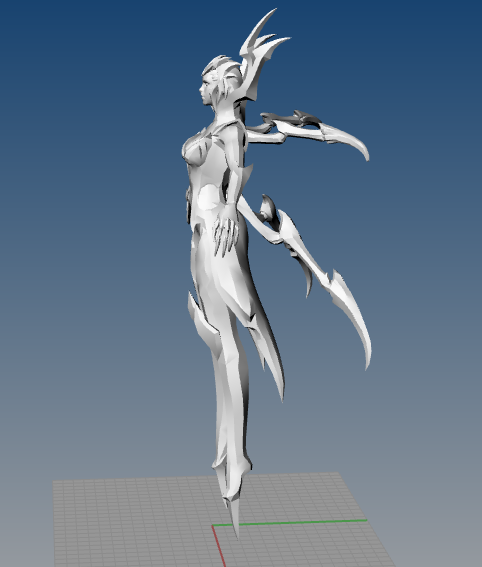Select the green axis line on grid
This screenshot has width=482, height=567.
click(289, 523)
